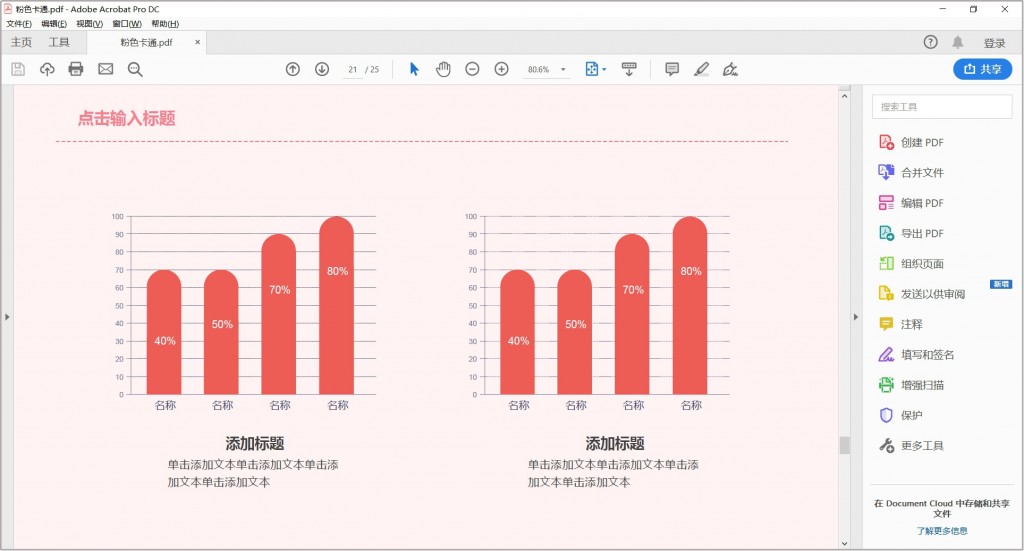1024x551 pixels.
Task: Switch to the 主页 tab
Action: pos(21,42)
